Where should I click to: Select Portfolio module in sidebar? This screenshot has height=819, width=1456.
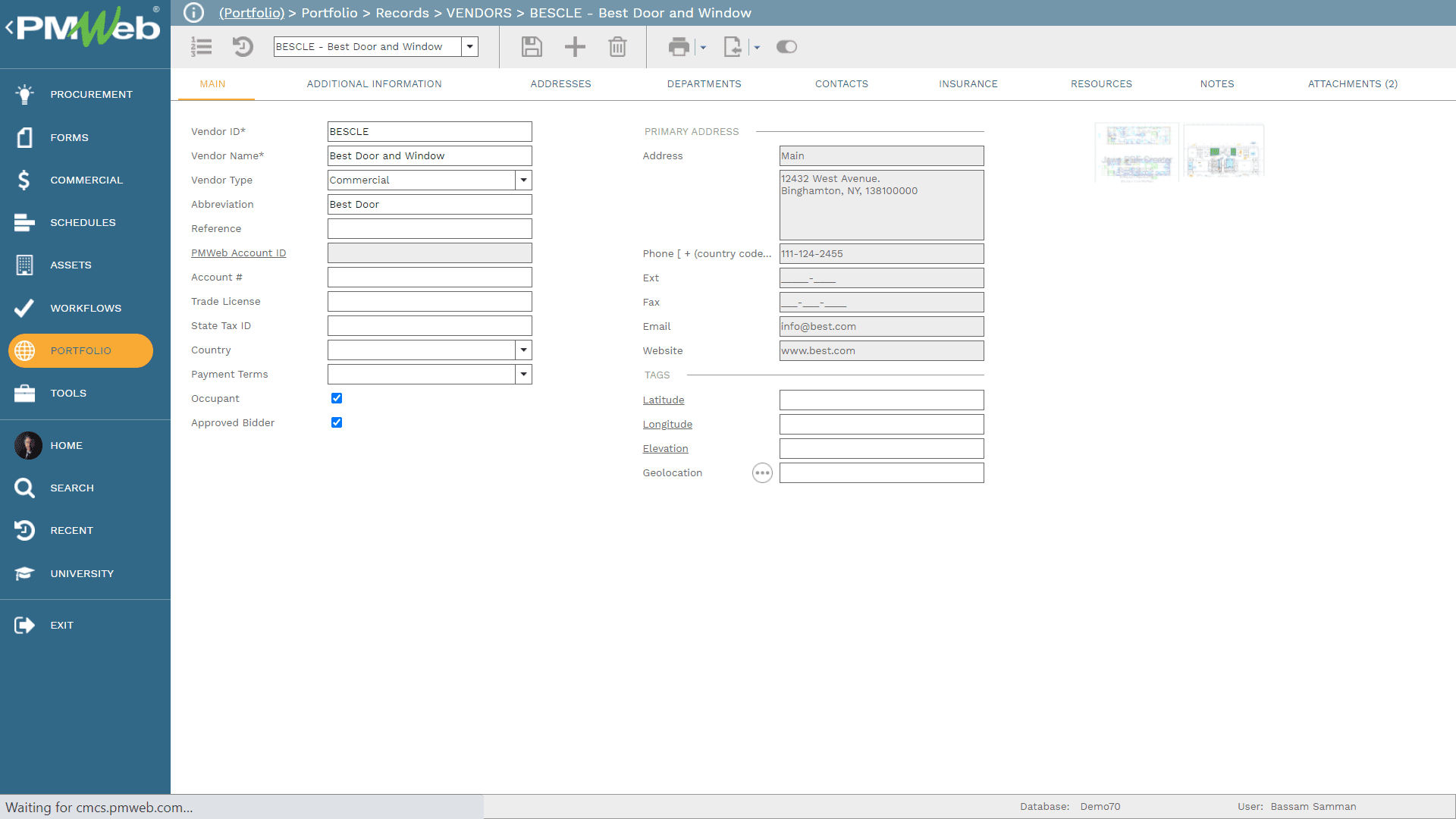(x=80, y=350)
